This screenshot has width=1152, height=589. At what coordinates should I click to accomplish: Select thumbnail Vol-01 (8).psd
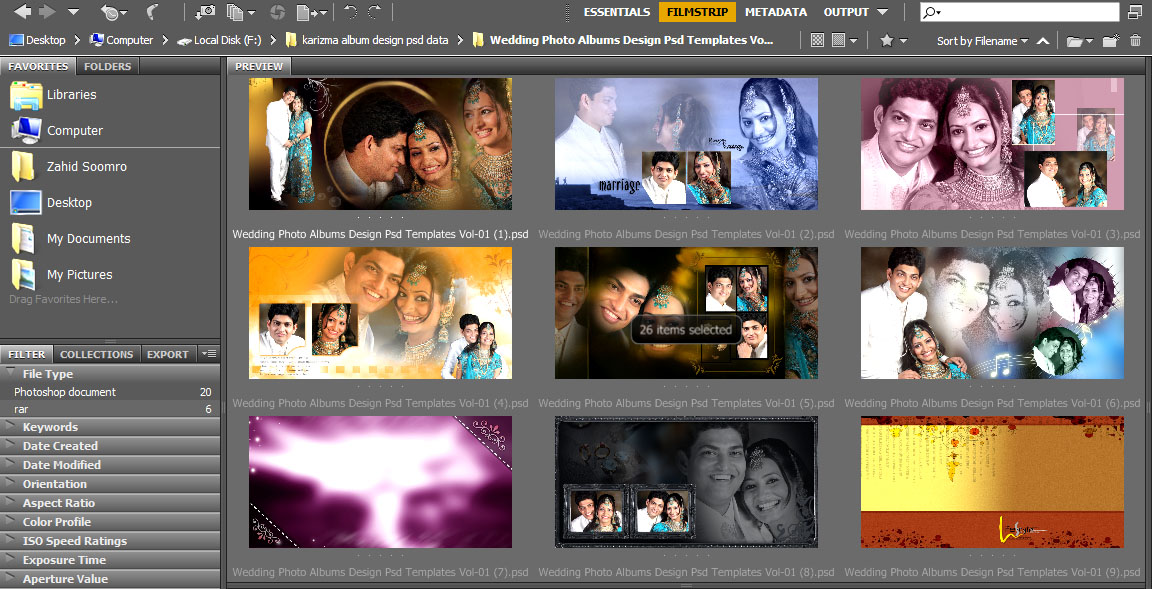pos(686,482)
